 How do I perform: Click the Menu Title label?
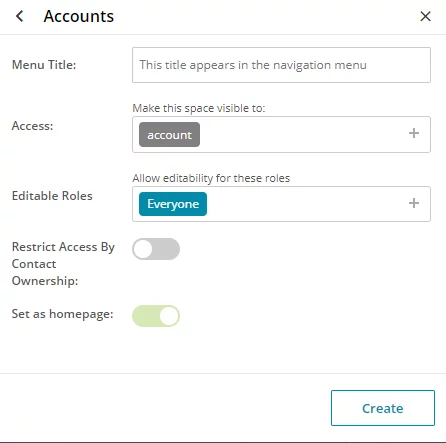point(44,65)
